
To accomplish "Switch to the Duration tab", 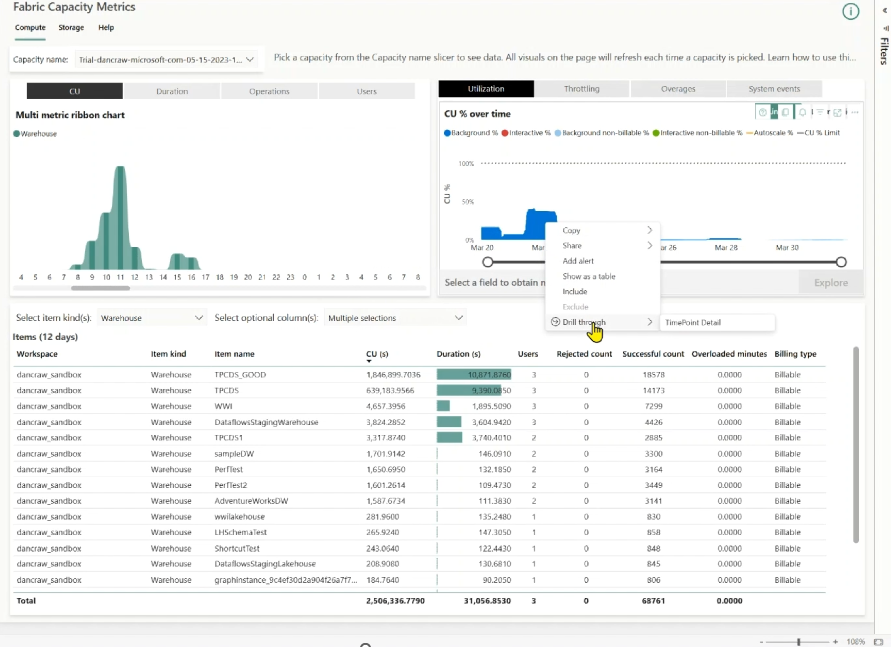I will pos(172,90).
